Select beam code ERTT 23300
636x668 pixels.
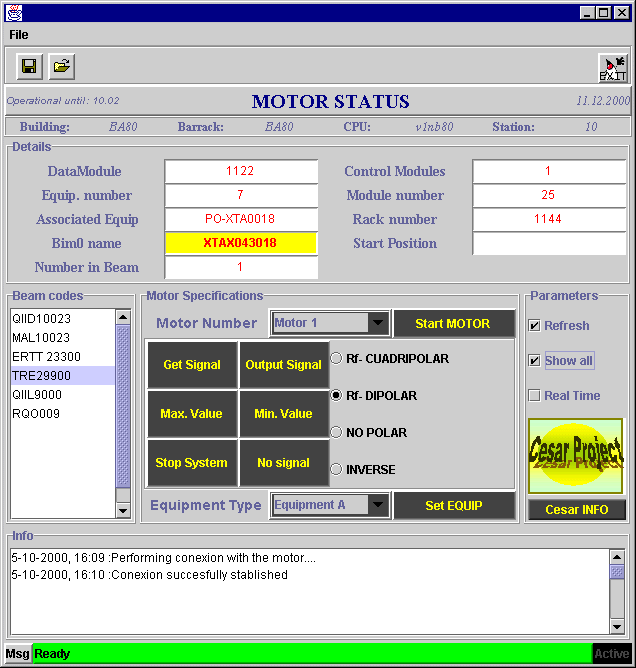pos(63,357)
